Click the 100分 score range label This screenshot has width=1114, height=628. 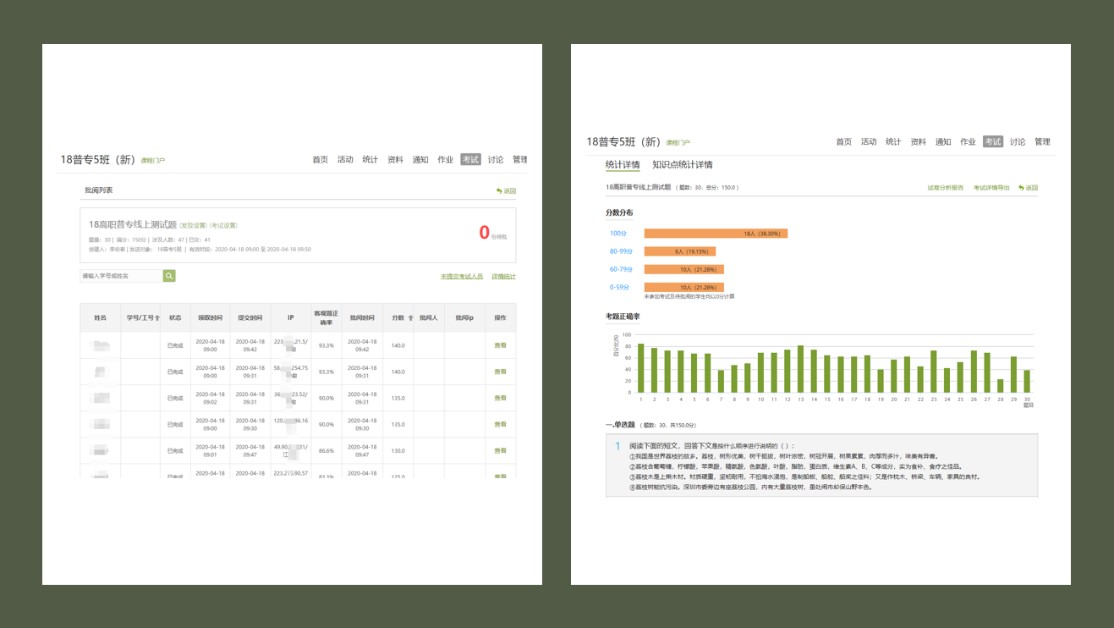point(617,233)
